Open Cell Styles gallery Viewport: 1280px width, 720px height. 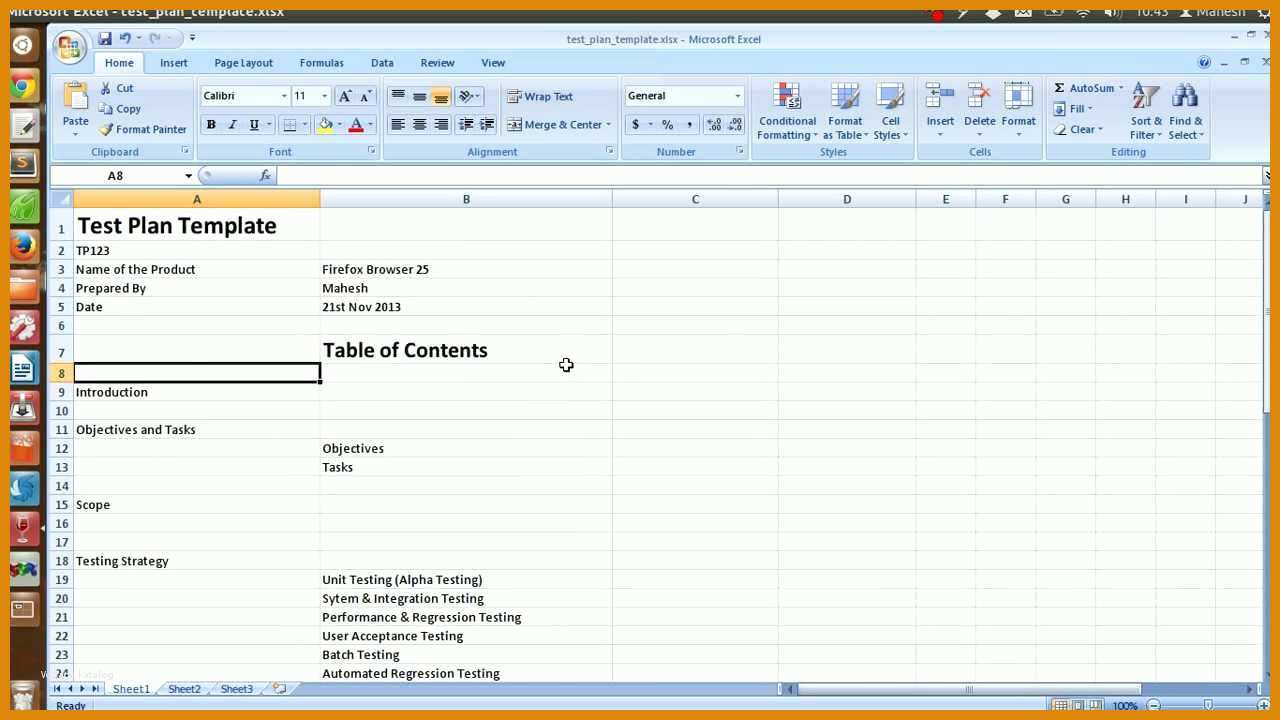tap(890, 111)
